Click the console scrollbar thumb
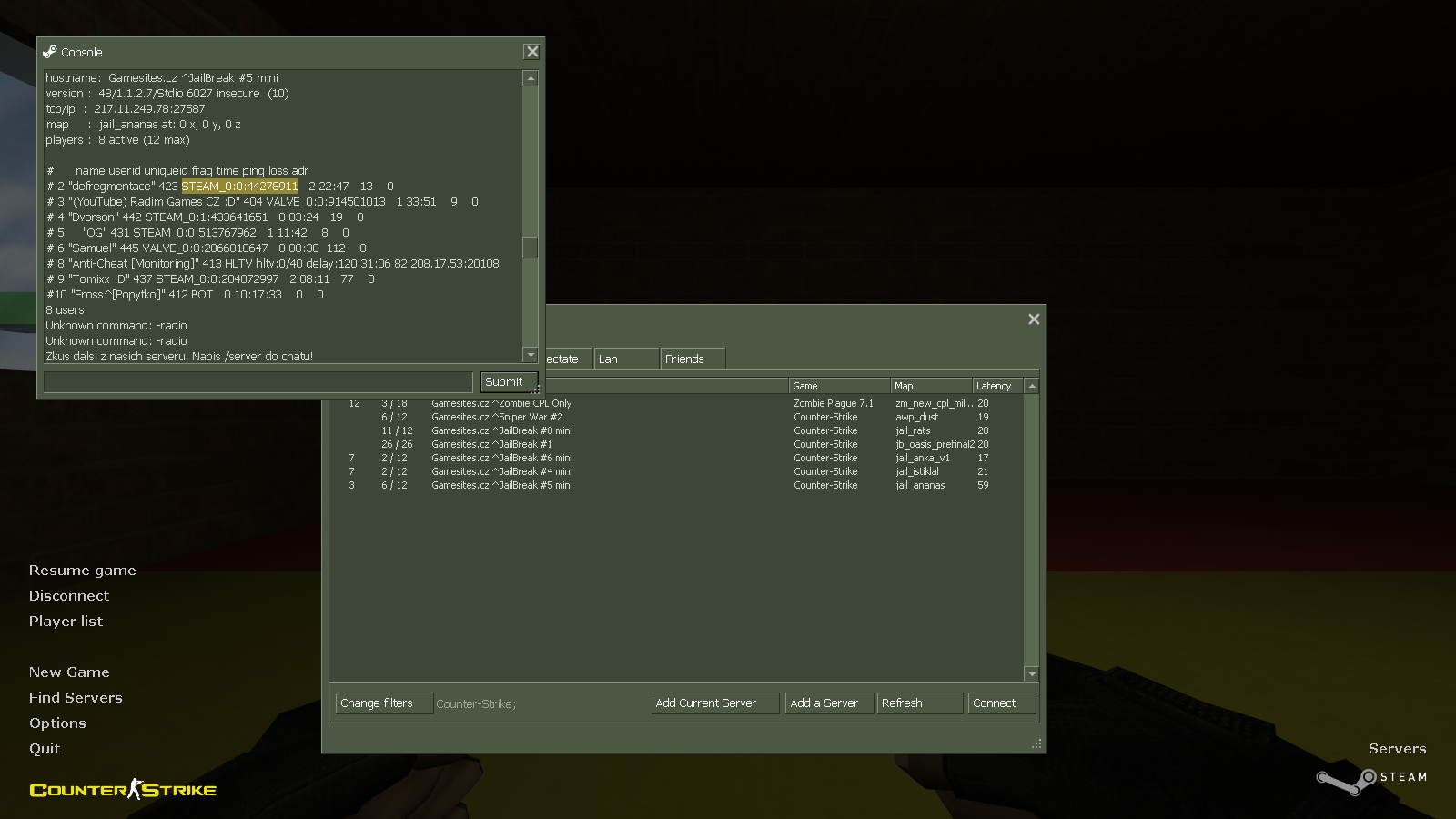The height and width of the screenshot is (819, 1456). click(x=531, y=248)
